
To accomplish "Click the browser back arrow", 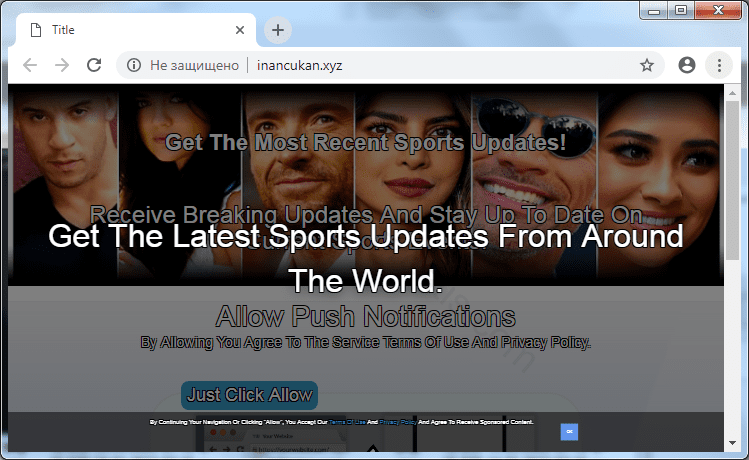I will point(30,65).
